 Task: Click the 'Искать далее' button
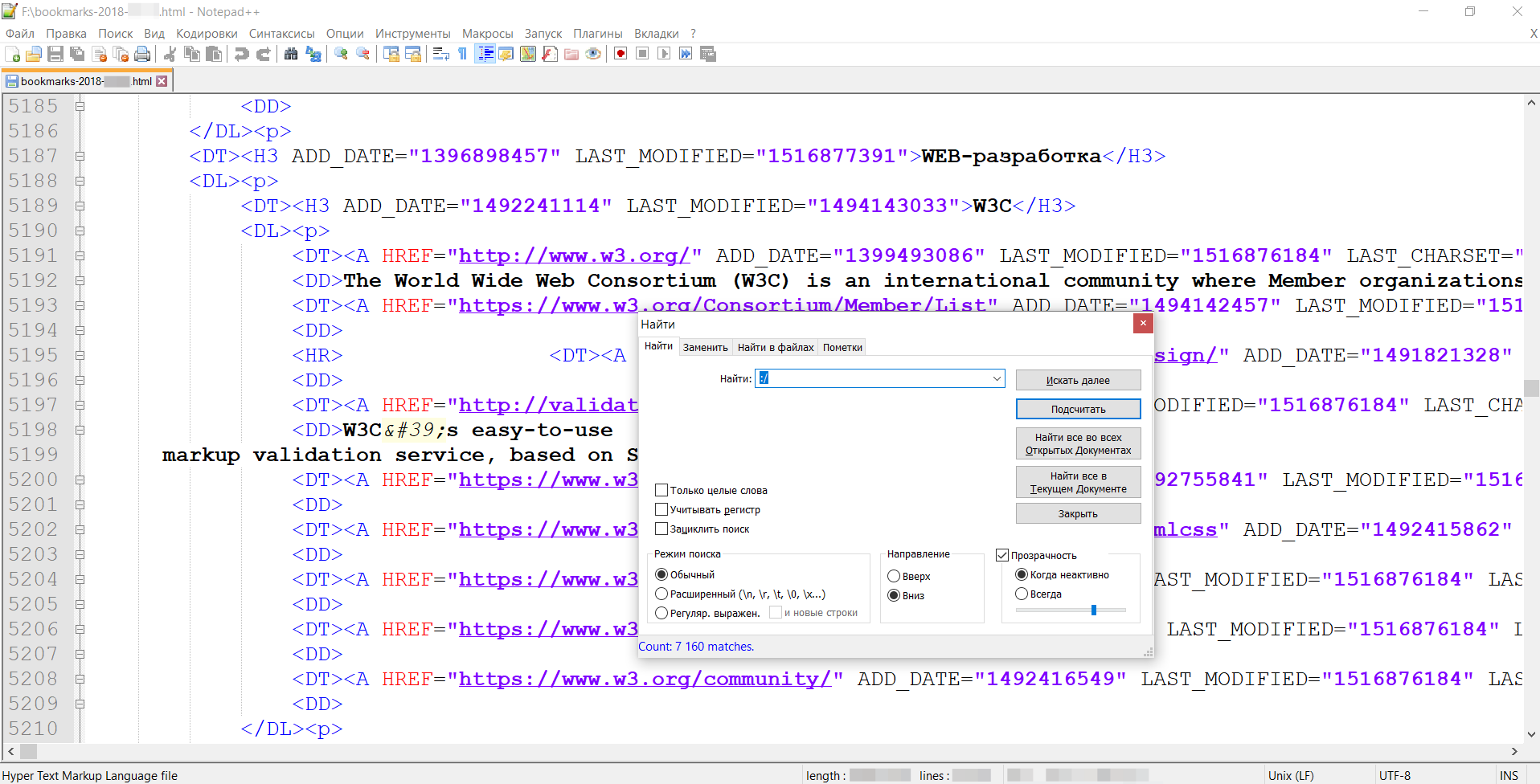pyautogui.click(x=1078, y=380)
